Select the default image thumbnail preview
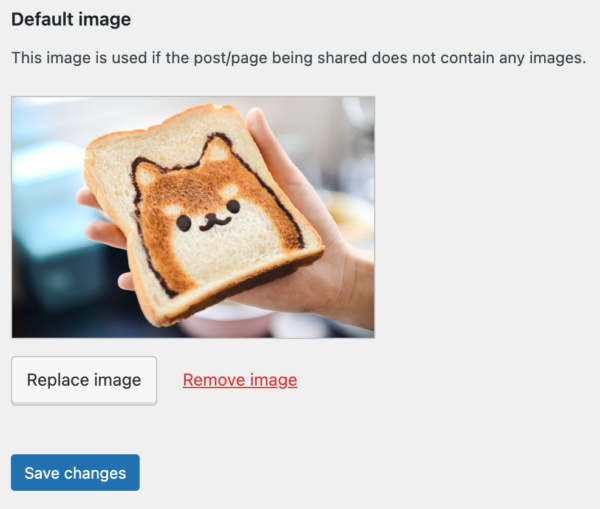Image resolution: width=600 pixels, height=509 pixels. [193, 217]
